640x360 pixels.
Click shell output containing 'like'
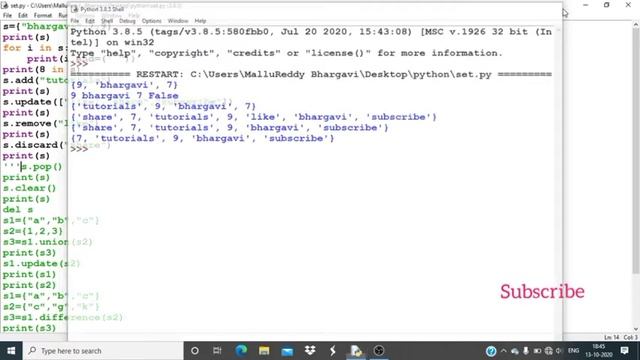pyautogui.click(x=253, y=117)
